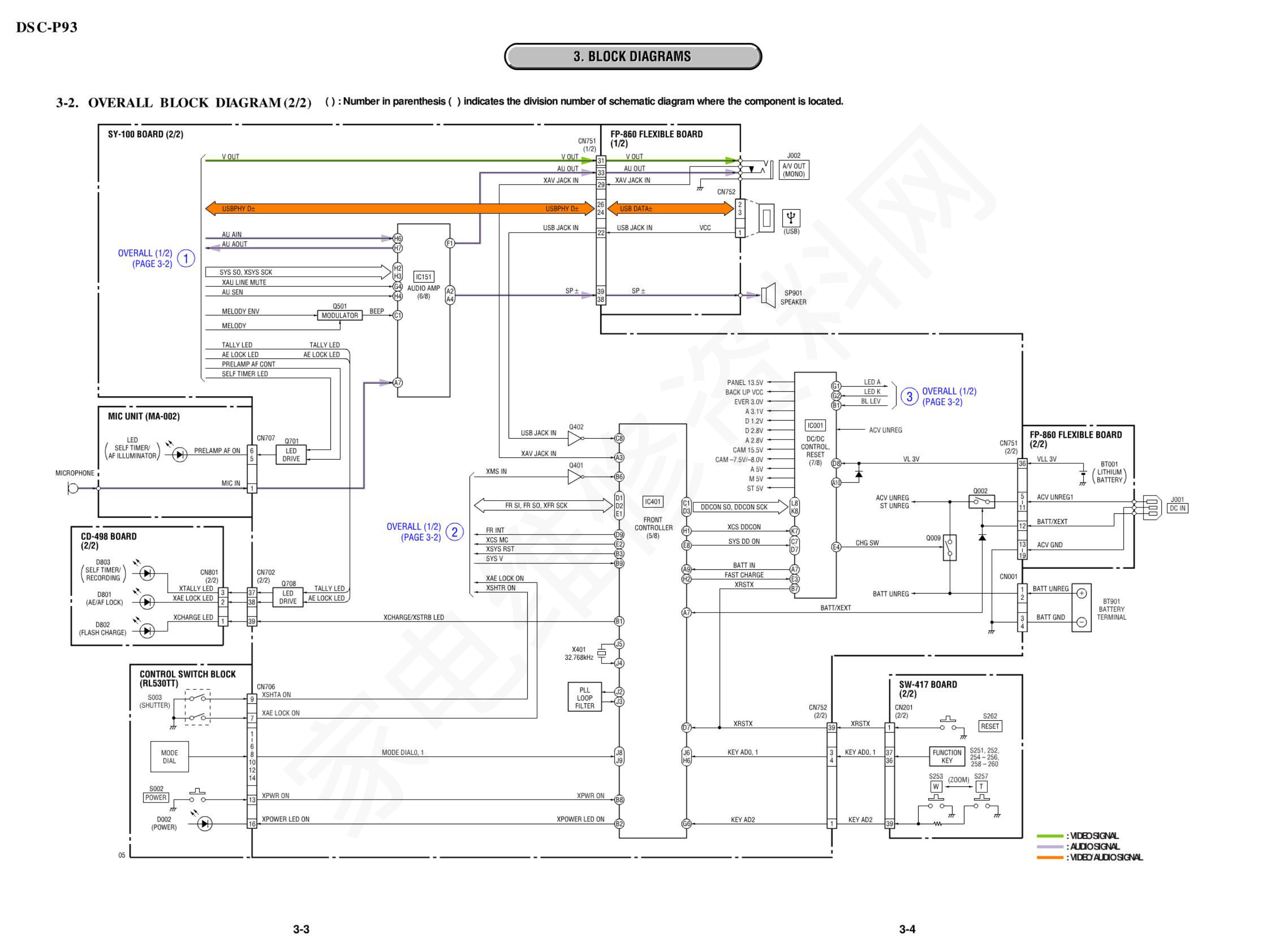Viewport: 1267px width, 952px height.
Task: Click the Q401 buffer triangle symbol
Action: click(576, 477)
